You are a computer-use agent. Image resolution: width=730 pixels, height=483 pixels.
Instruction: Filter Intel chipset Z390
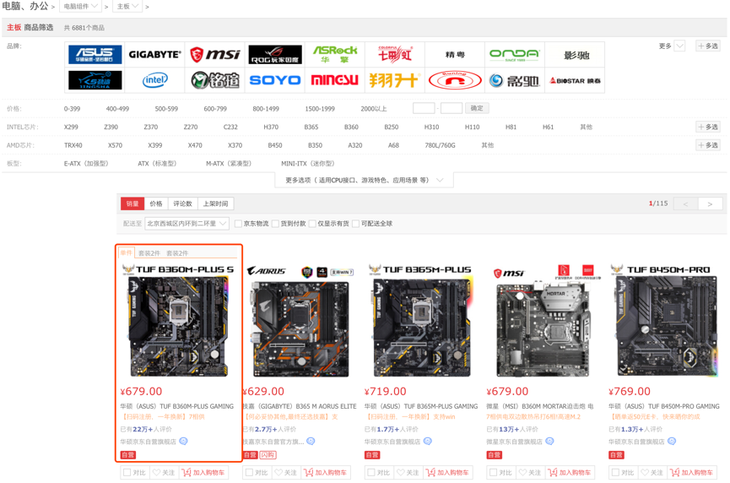click(x=111, y=127)
